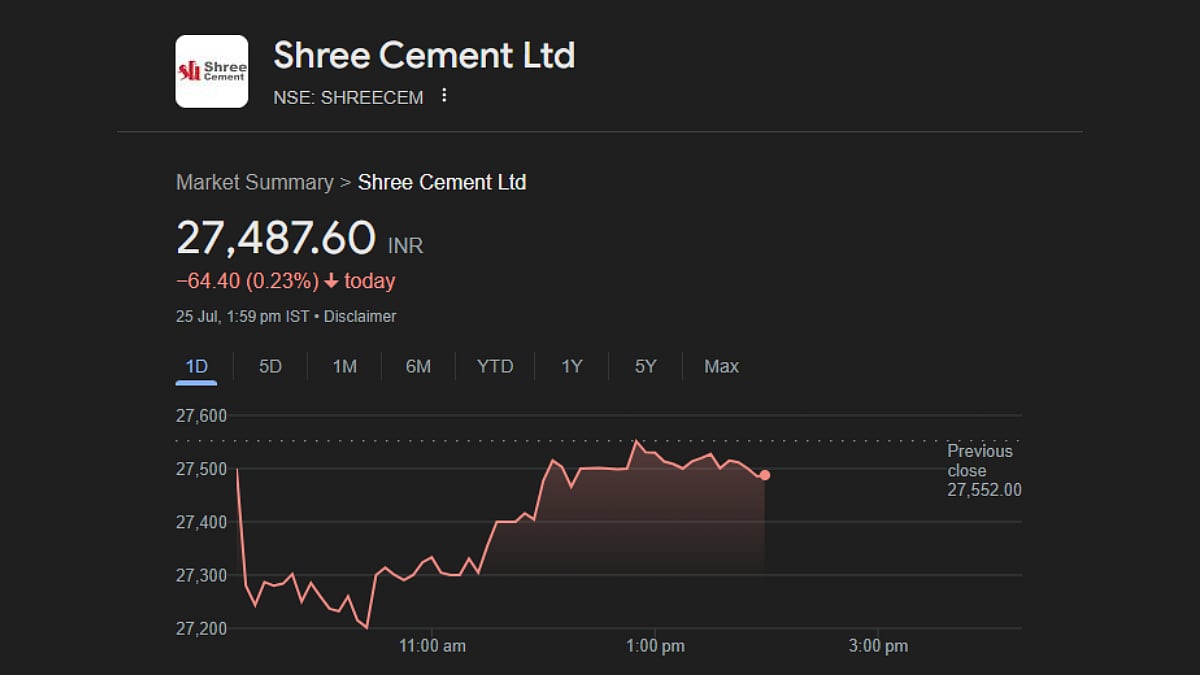Click the 11:00 am time axis label
Image resolution: width=1200 pixels, height=675 pixels.
[x=432, y=646]
